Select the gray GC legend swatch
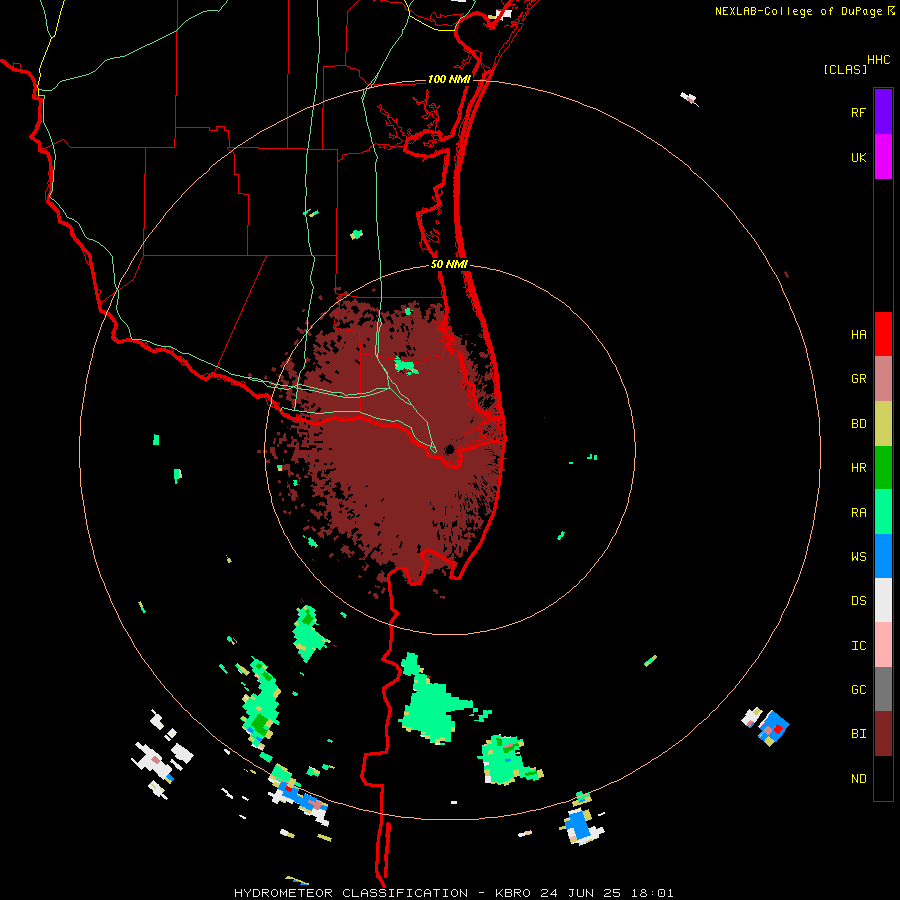Screen dimensions: 900x900 click(x=883, y=689)
